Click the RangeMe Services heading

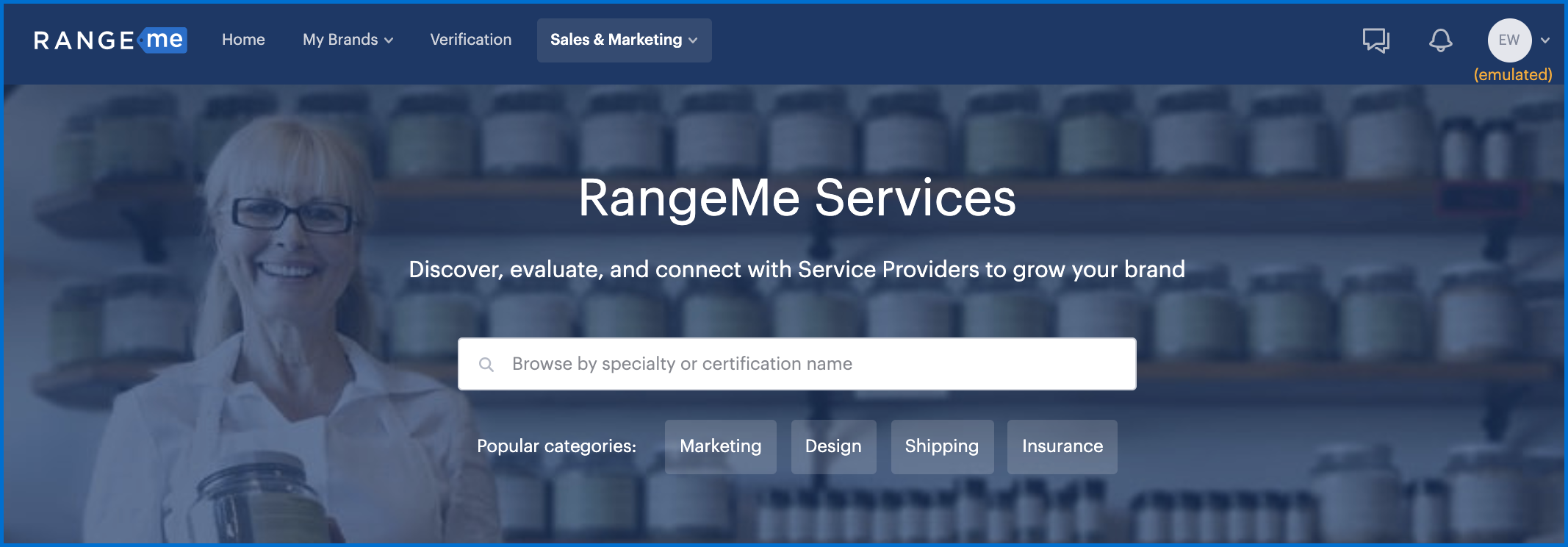tap(796, 199)
